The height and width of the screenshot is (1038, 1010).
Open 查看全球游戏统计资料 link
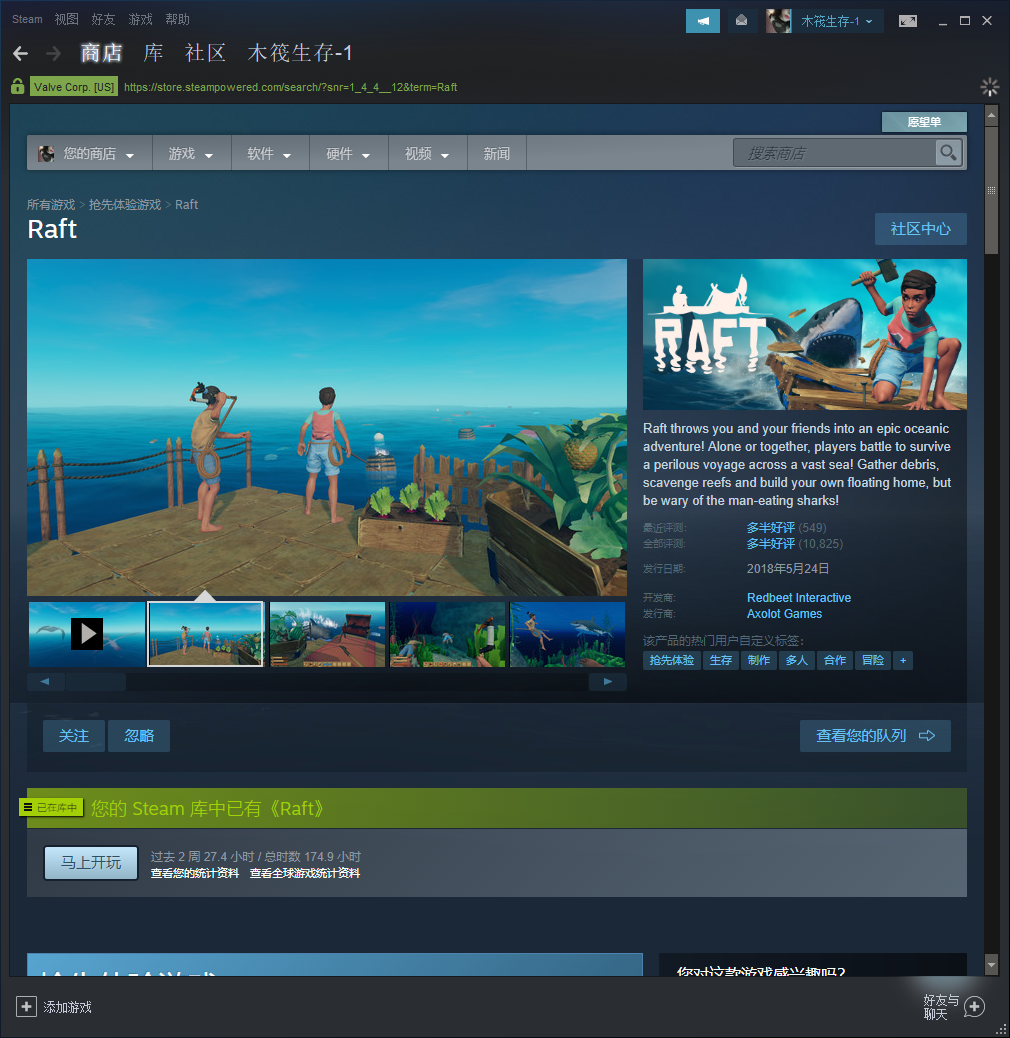tap(304, 873)
